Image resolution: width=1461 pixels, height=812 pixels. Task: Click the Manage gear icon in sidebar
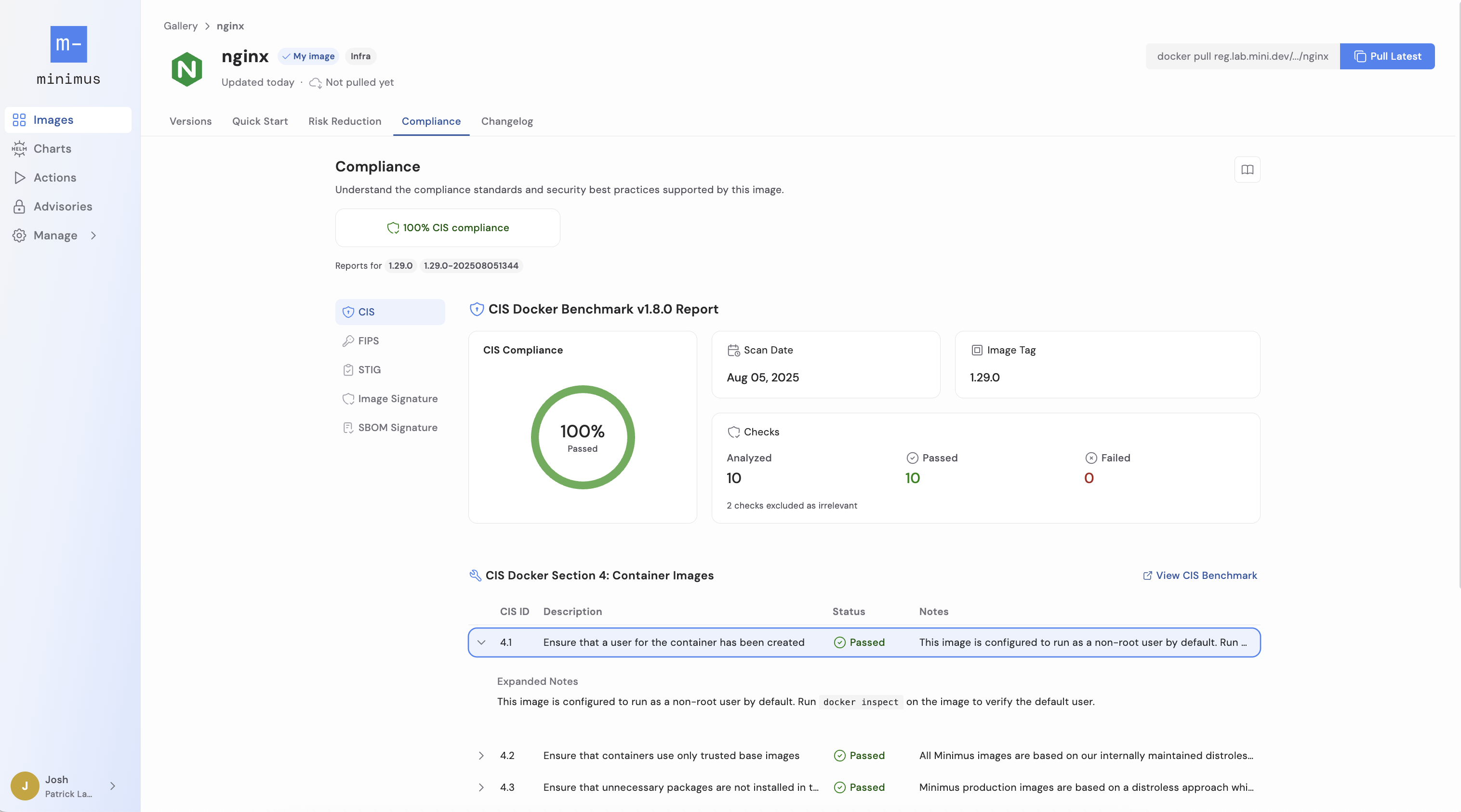(19, 236)
